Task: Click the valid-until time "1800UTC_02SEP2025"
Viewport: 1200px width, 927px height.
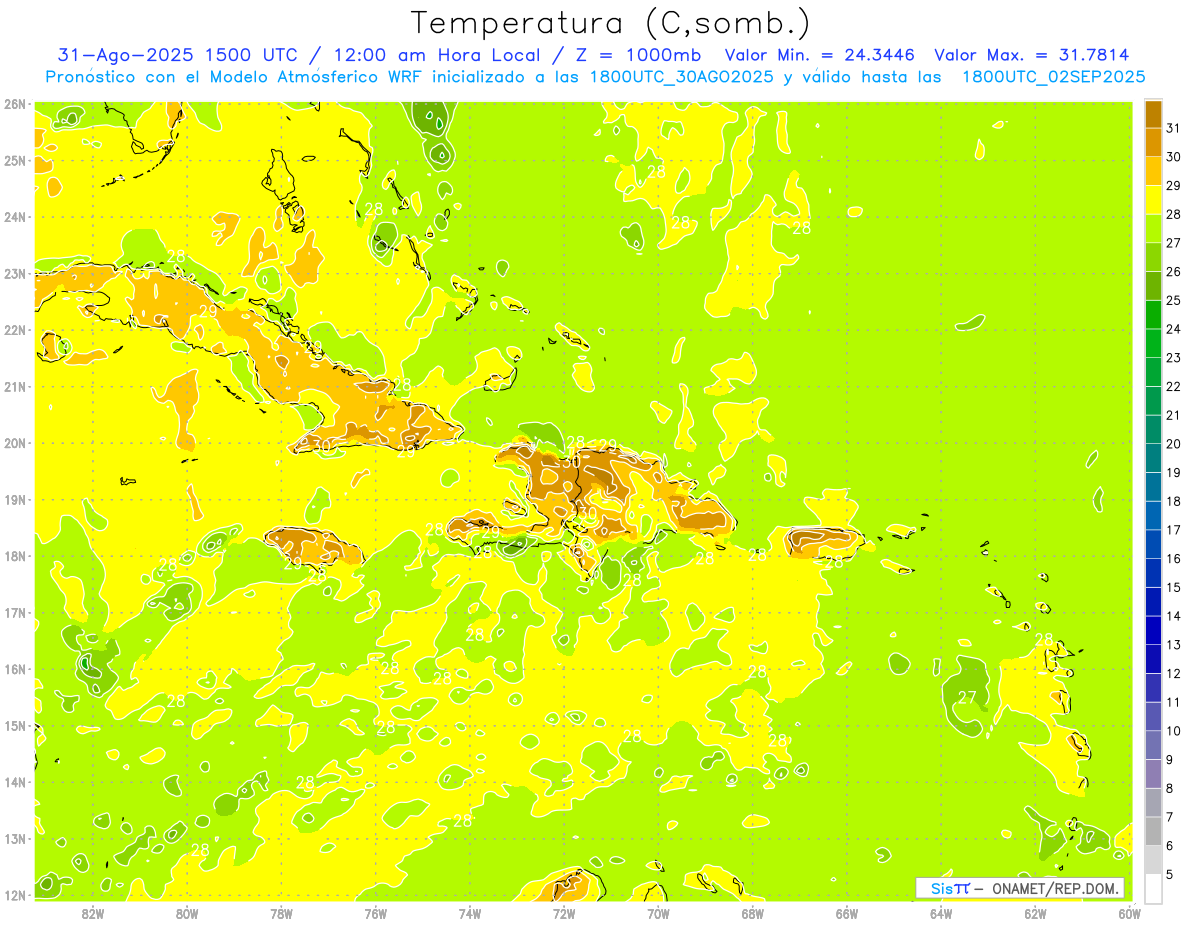Action: click(x=1053, y=76)
